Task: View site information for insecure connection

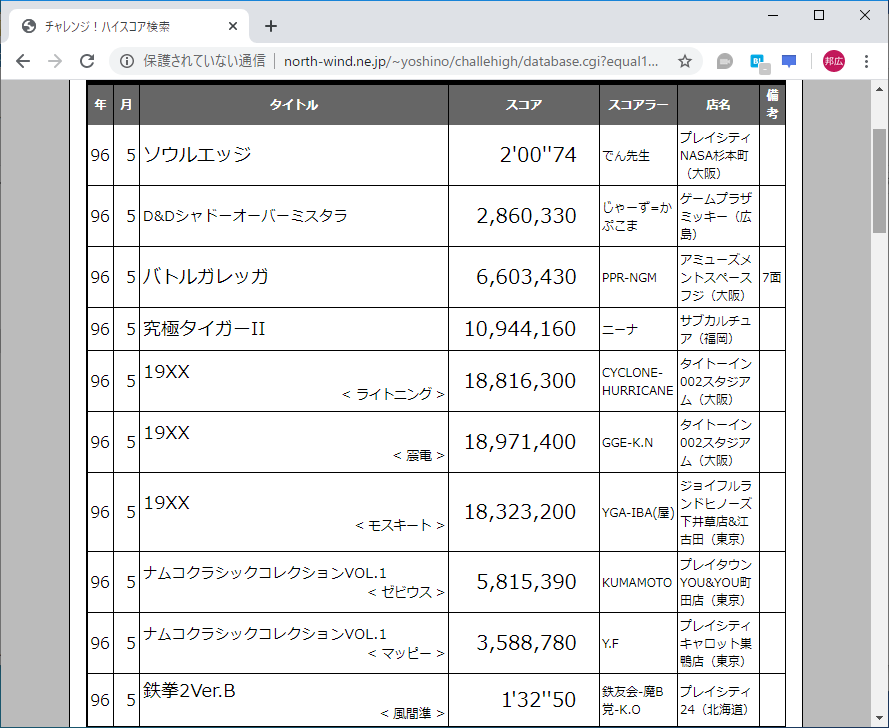Action: [x=127, y=61]
